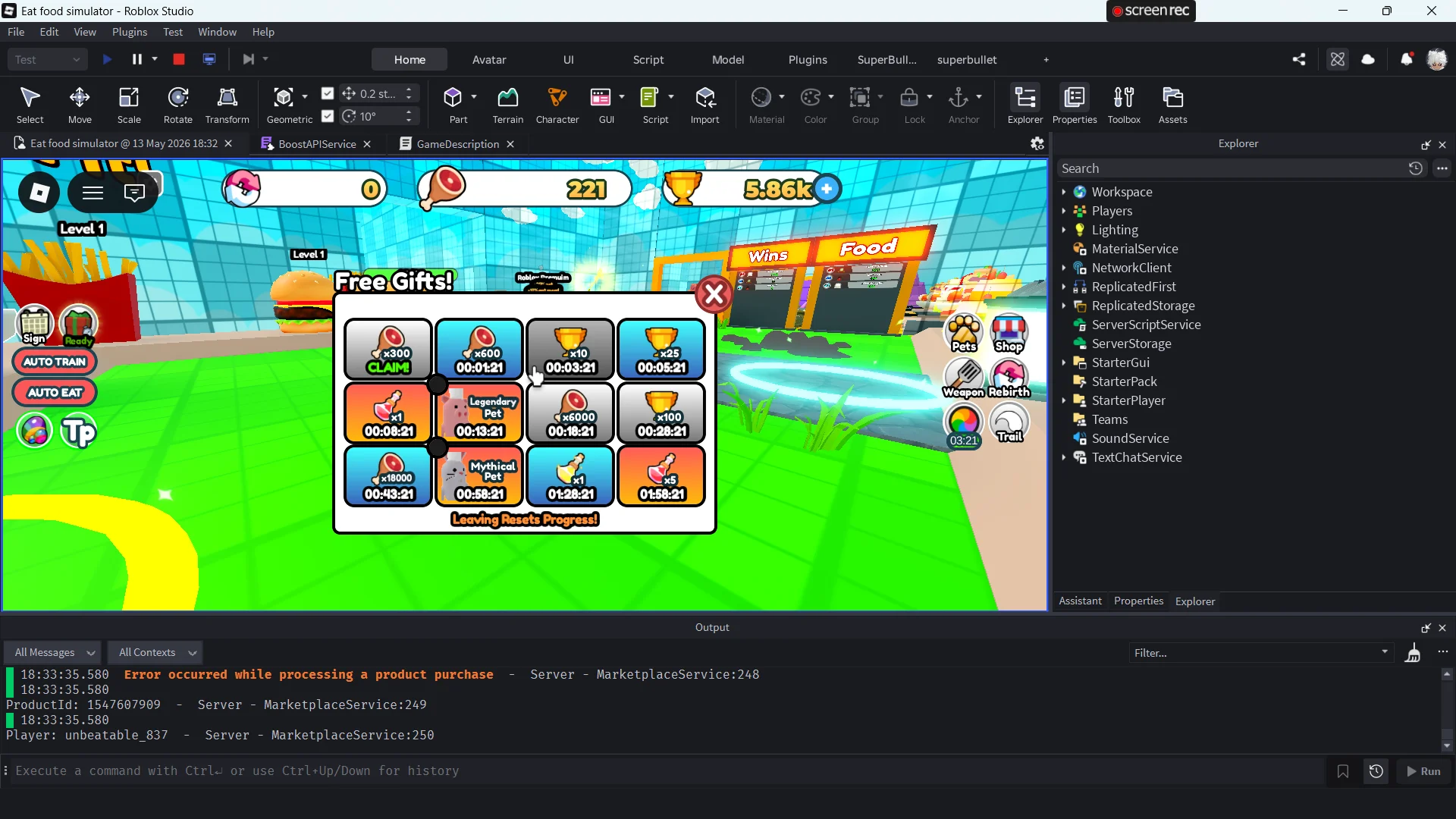Open the Roblox in-game menu icon
The image size is (1456, 819).
(39, 193)
